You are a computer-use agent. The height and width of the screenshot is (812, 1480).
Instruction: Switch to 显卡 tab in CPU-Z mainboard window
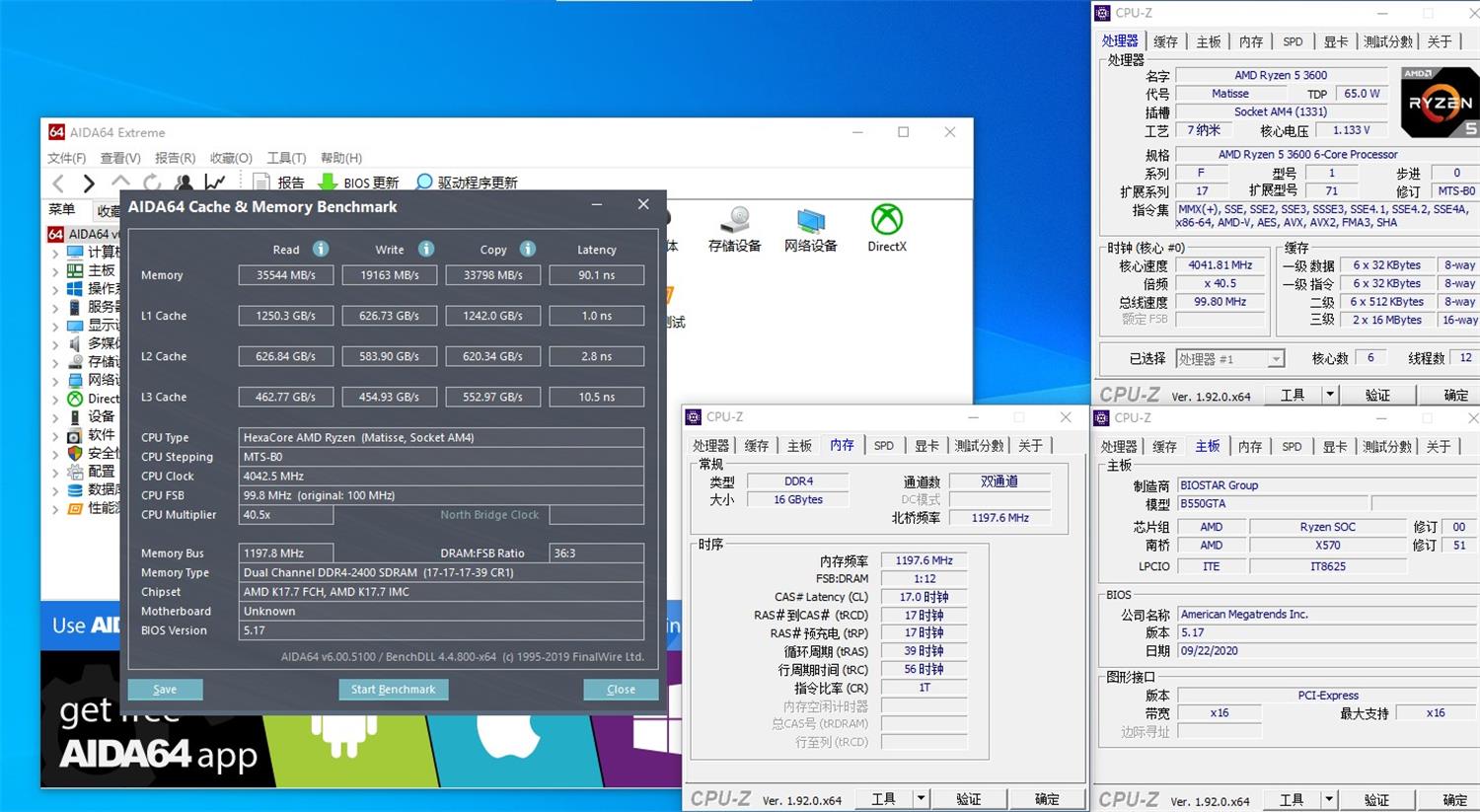1335,447
